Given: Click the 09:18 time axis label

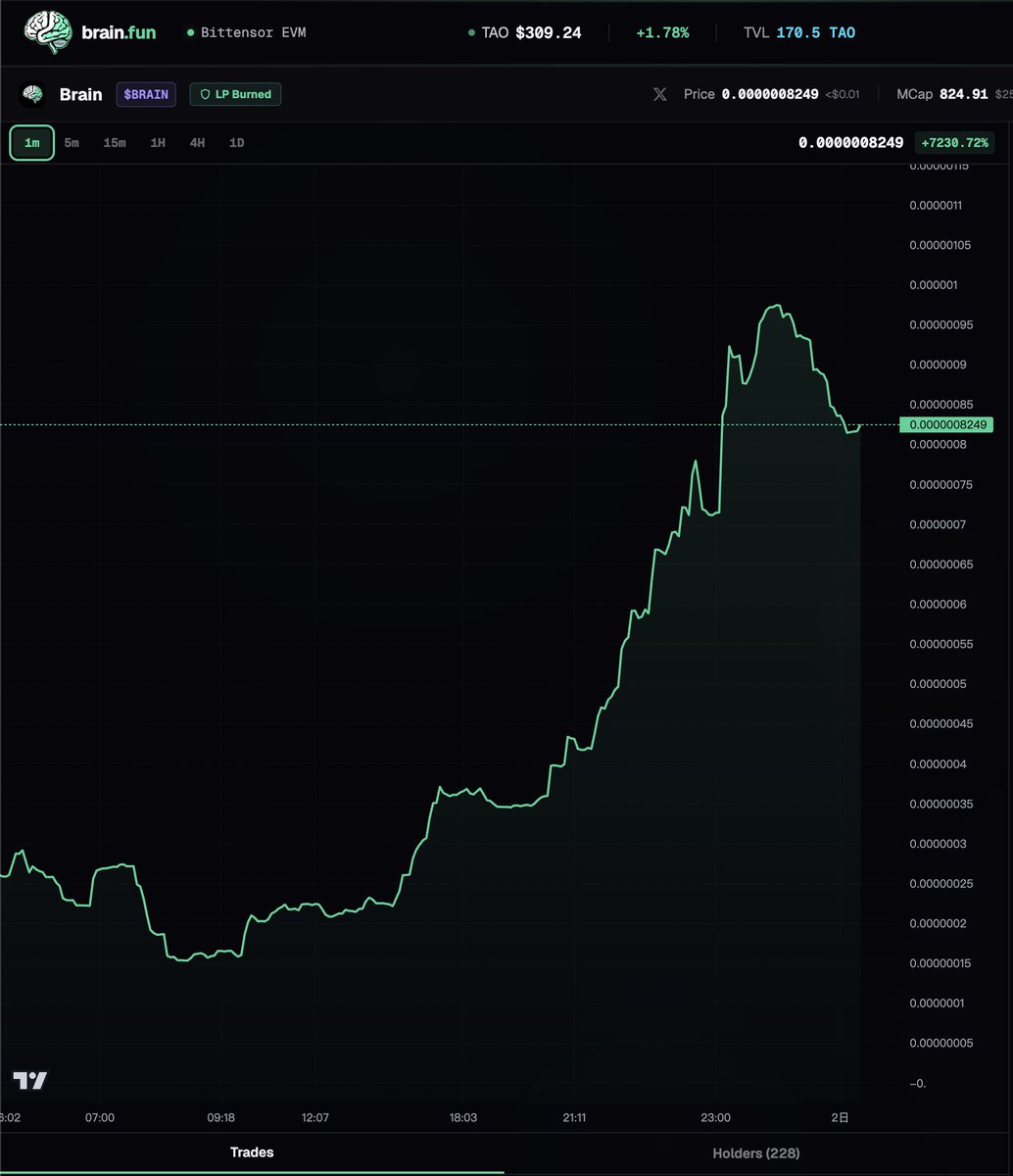Looking at the screenshot, I should pos(221,1118).
